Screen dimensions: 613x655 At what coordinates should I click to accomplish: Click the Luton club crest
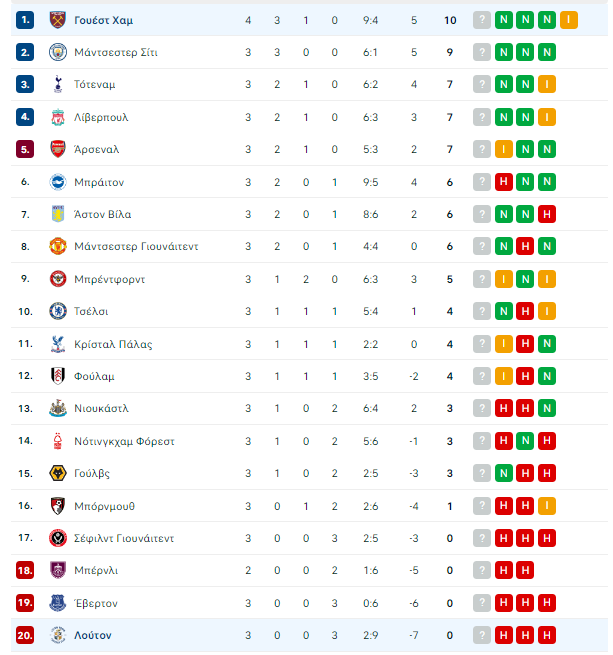point(58,635)
